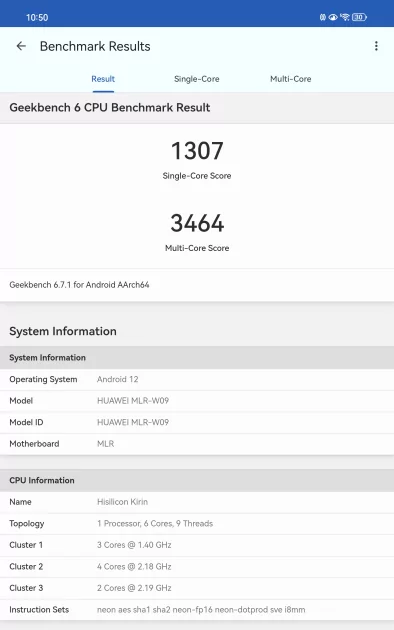Tap 4 Cores @ 2.18 GHz value
The width and height of the screenshot is (394, 630).
(134, 567)
